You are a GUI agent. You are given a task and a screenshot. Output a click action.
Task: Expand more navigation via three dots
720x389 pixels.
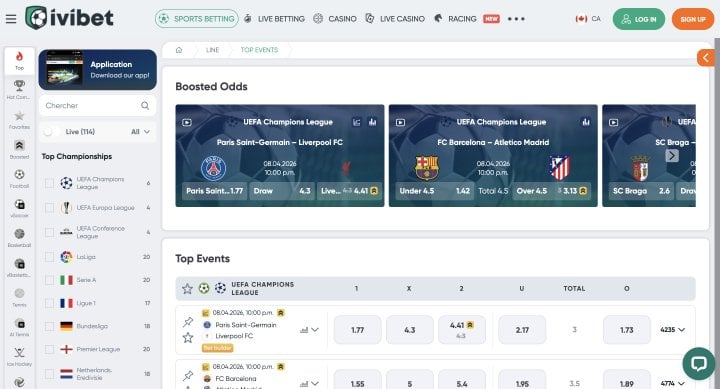click(516, 19)
